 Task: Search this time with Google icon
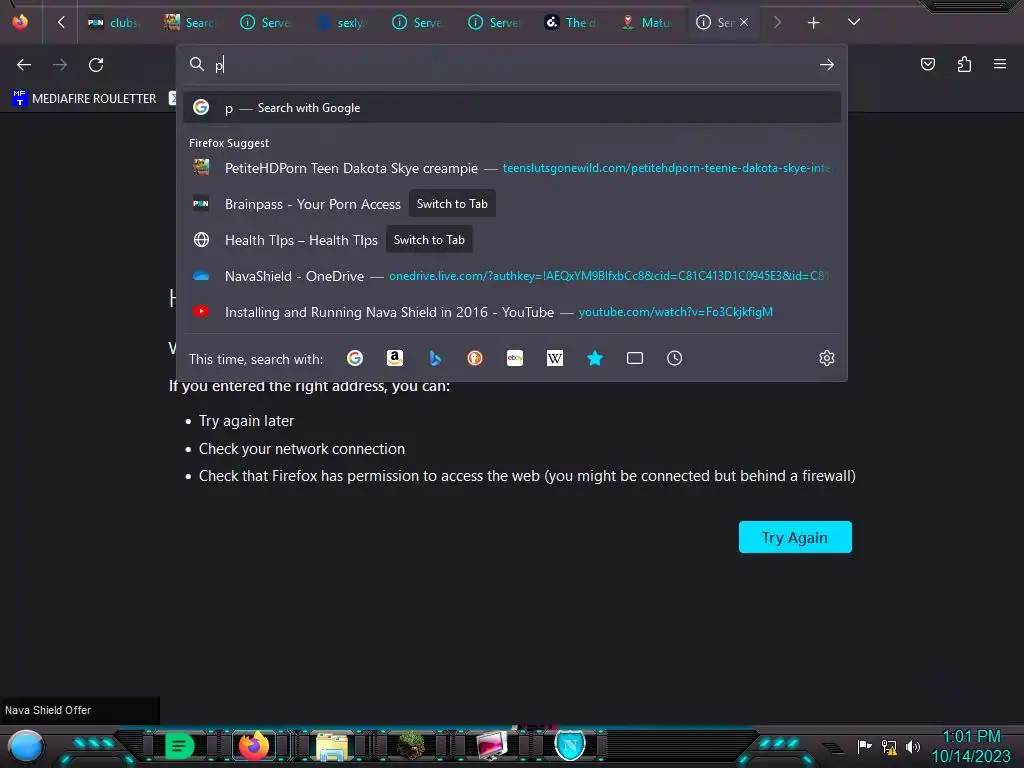tap(355, 358)
